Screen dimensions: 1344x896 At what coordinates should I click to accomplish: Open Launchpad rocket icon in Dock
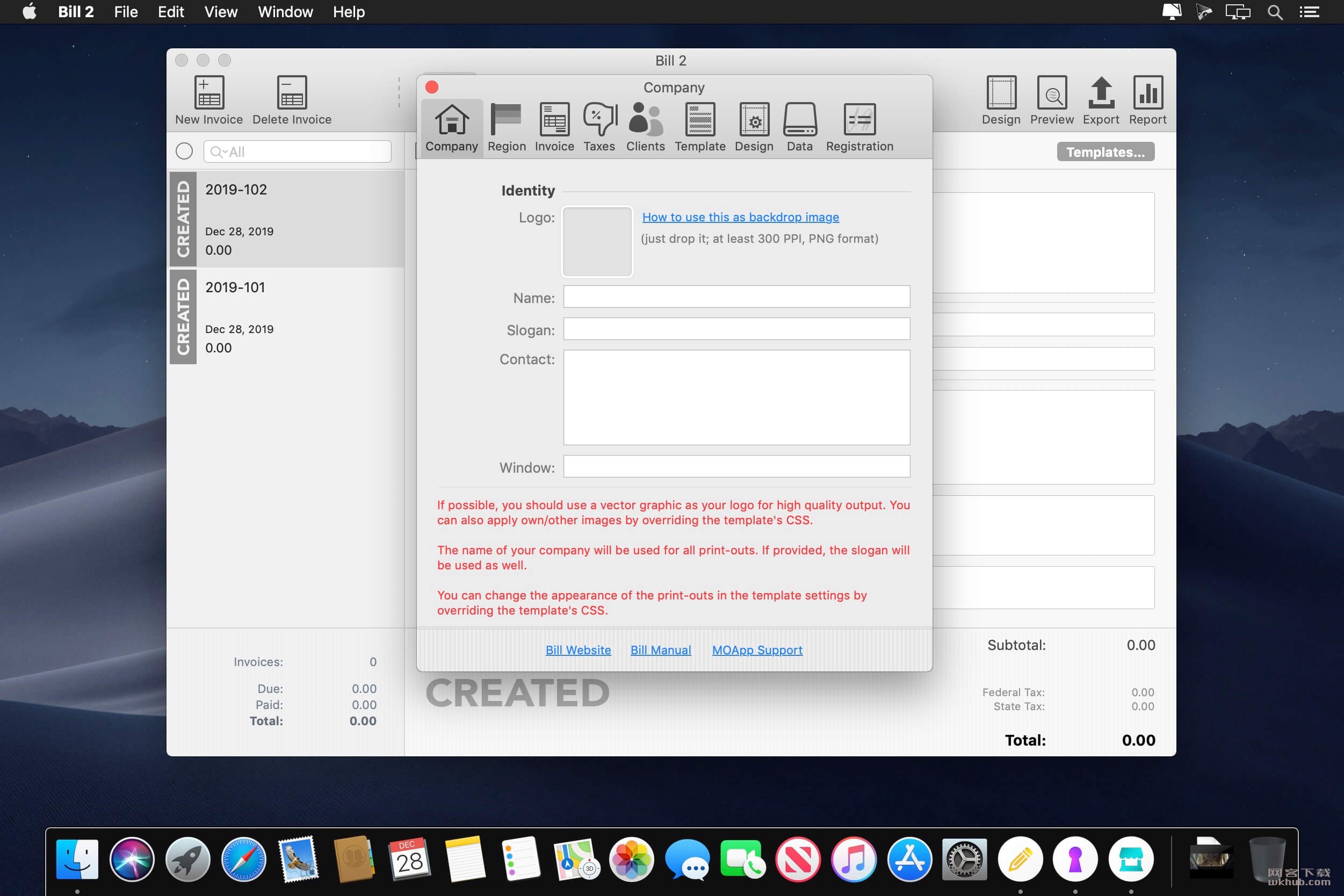click(x=187, y=859)
